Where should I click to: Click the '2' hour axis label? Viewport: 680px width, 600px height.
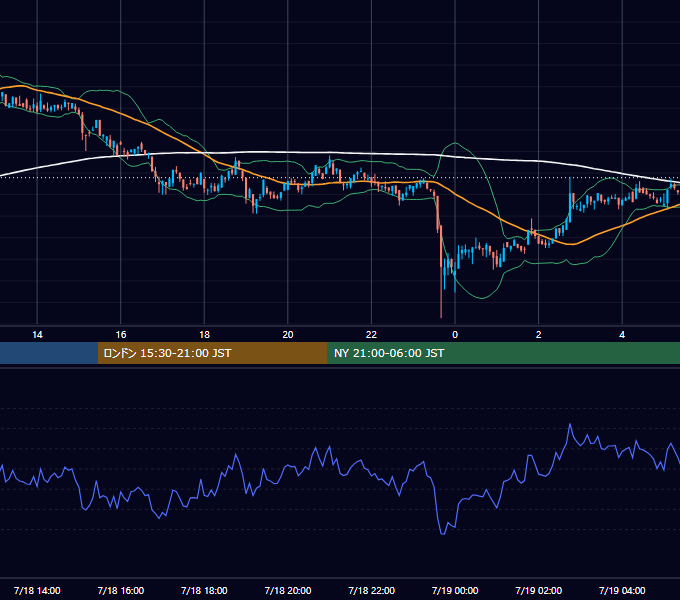point(539,335)
